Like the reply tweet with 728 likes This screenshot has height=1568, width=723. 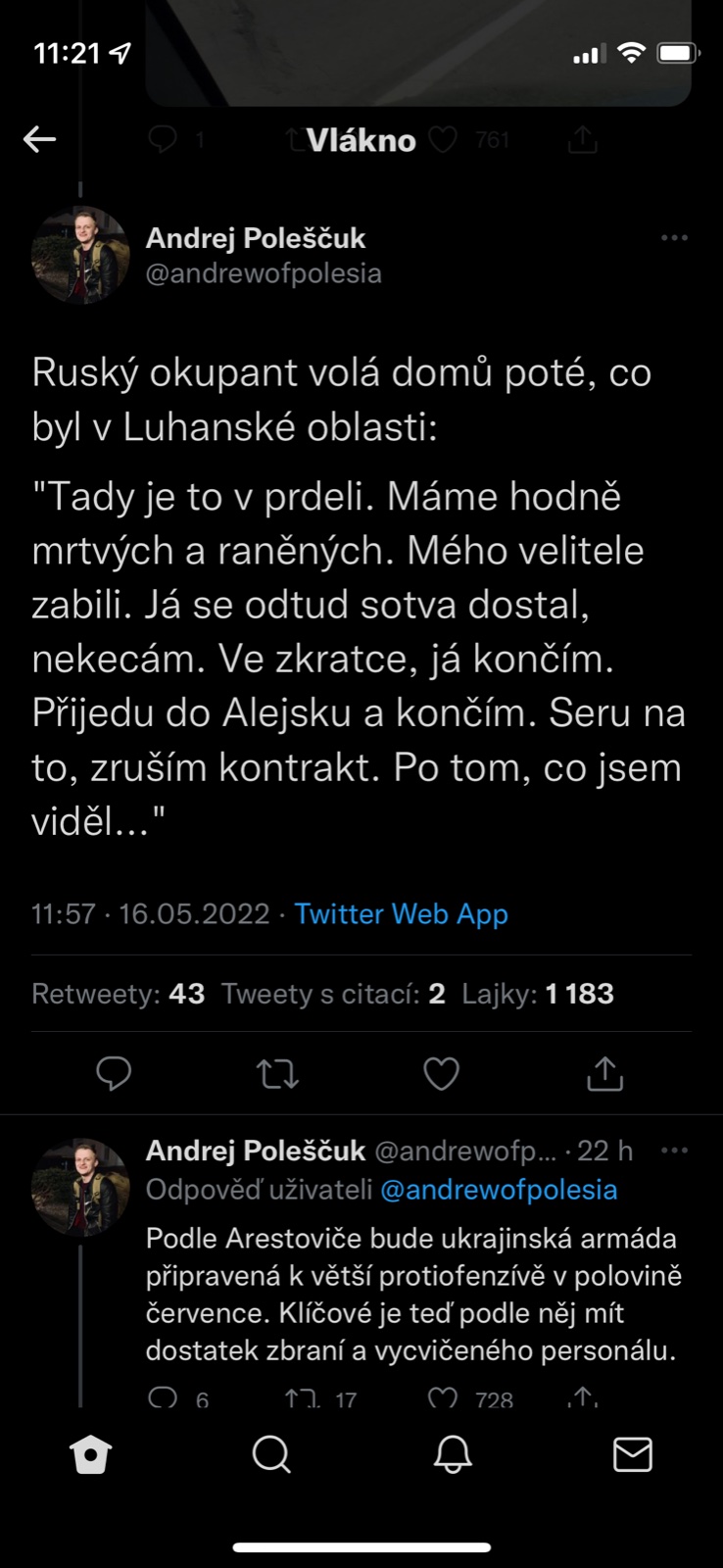pyautogui.click(x=443, y=1397)
